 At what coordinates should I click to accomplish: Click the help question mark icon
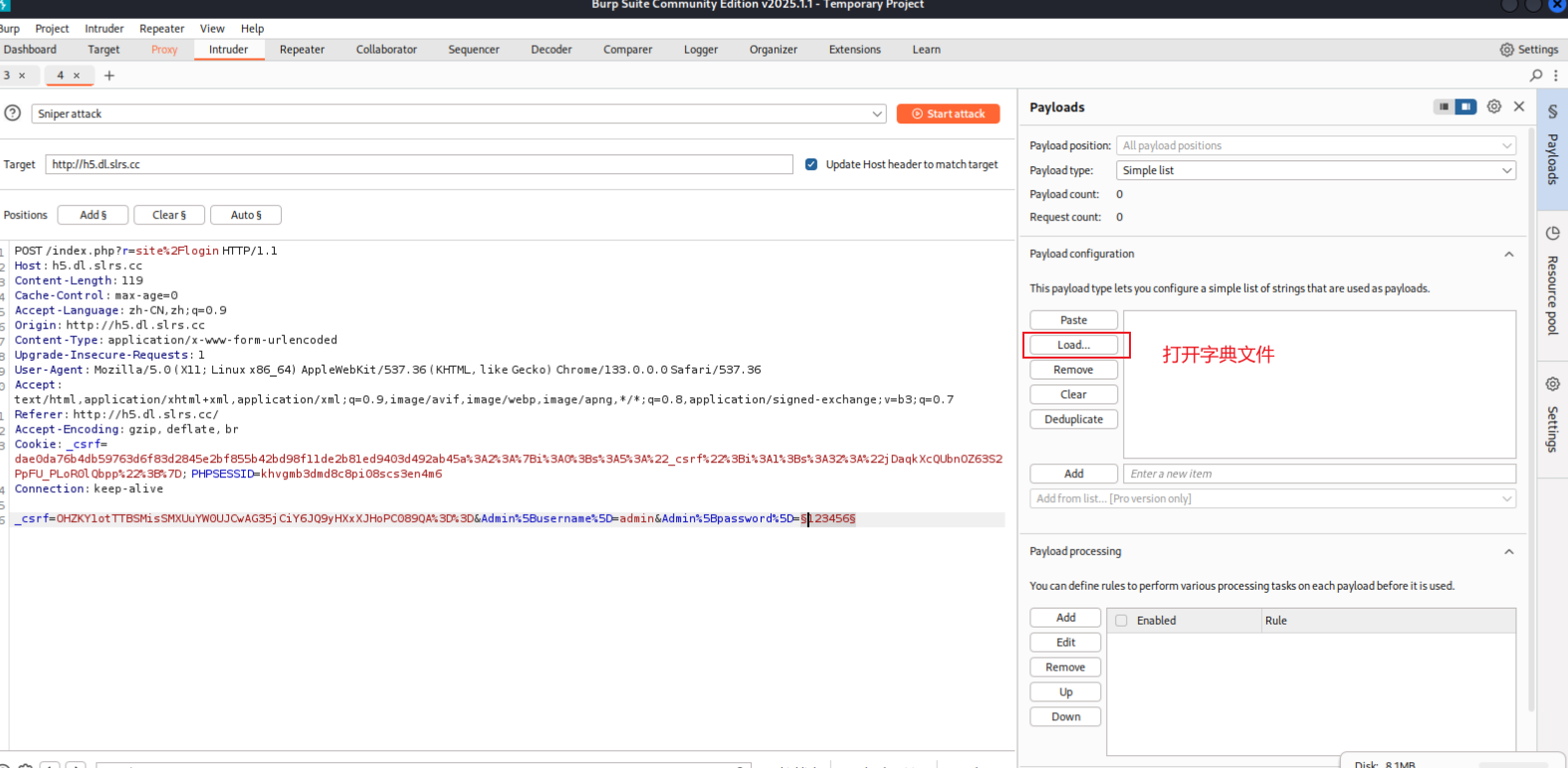click(x=13, y=114)
